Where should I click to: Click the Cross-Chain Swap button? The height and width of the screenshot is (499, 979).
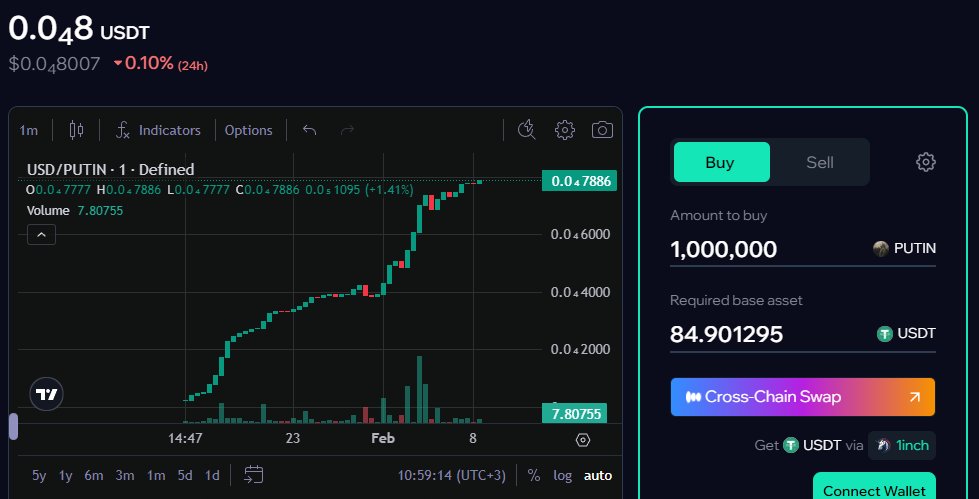pos(803,397)
